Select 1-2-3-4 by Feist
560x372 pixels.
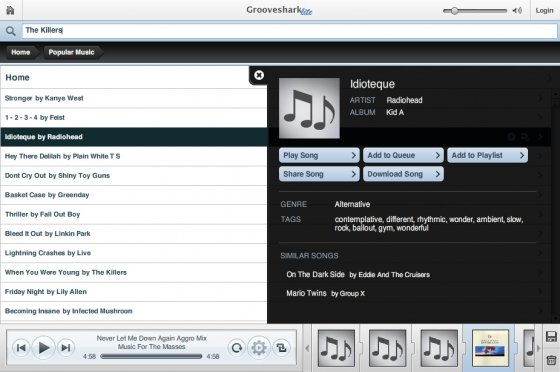(134, 117)
